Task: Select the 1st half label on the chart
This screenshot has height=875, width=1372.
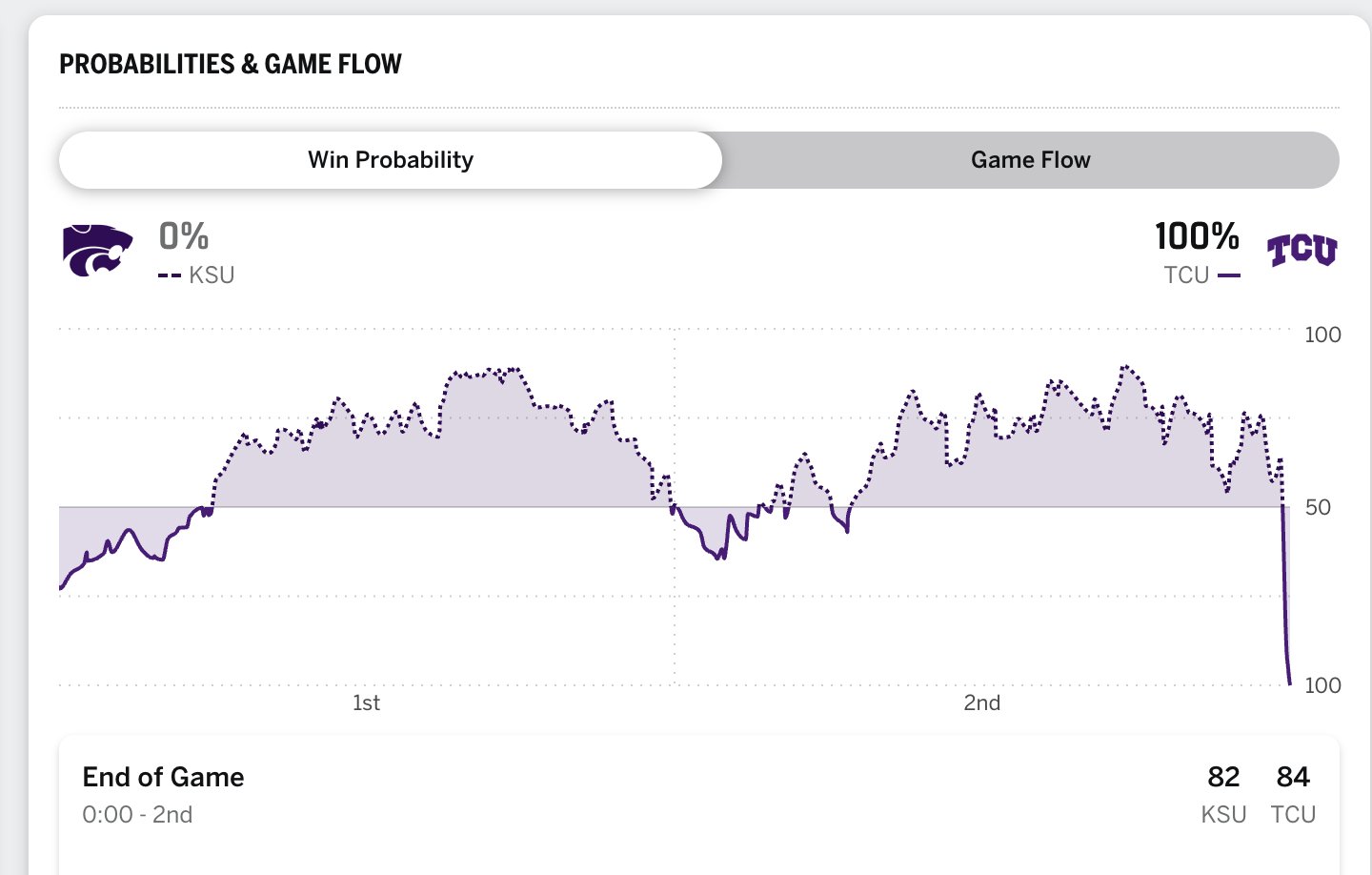Action: (366, 703)
